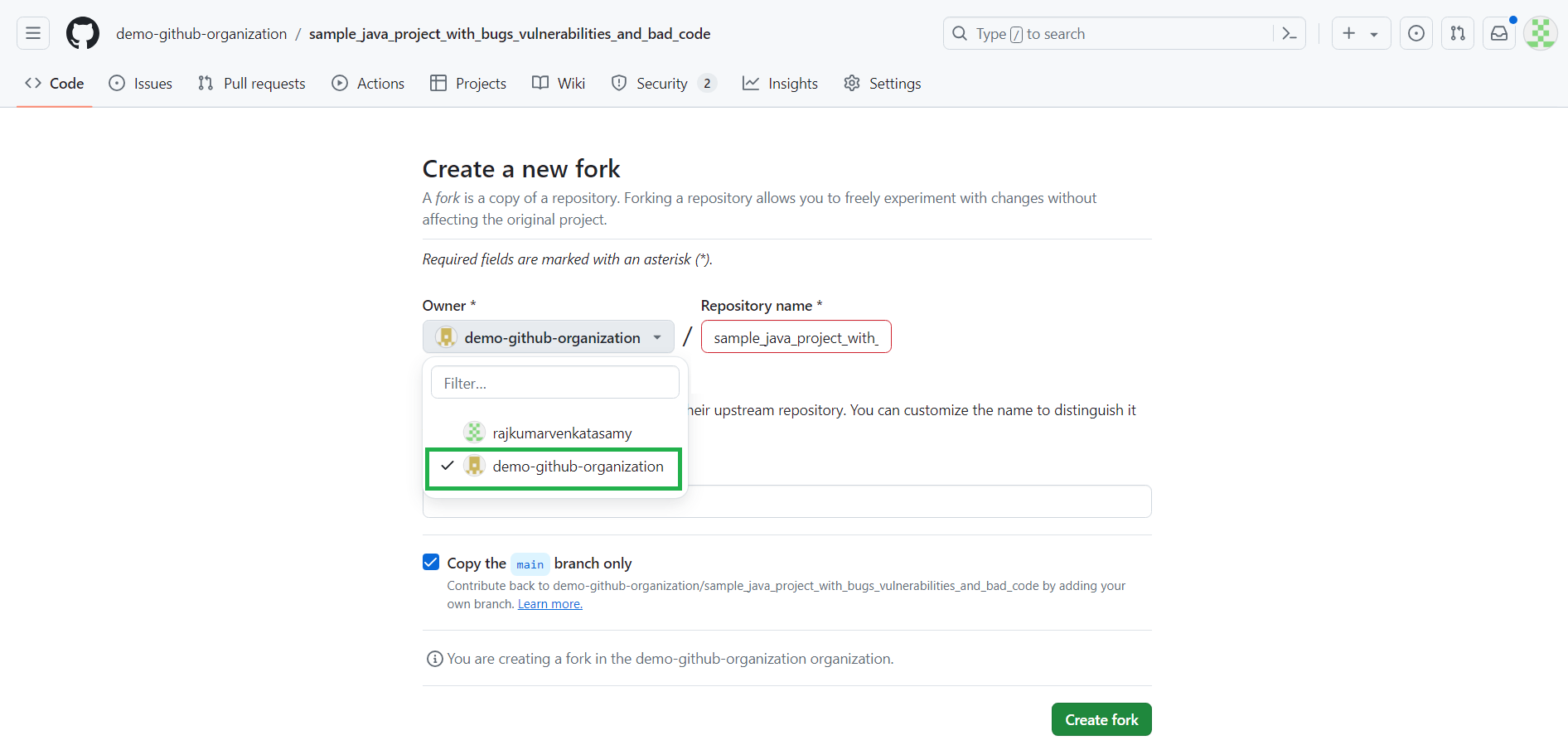The image size is (1568, 740).
Task: Switch to the Insights tab
Action: (x=780, y=83)
